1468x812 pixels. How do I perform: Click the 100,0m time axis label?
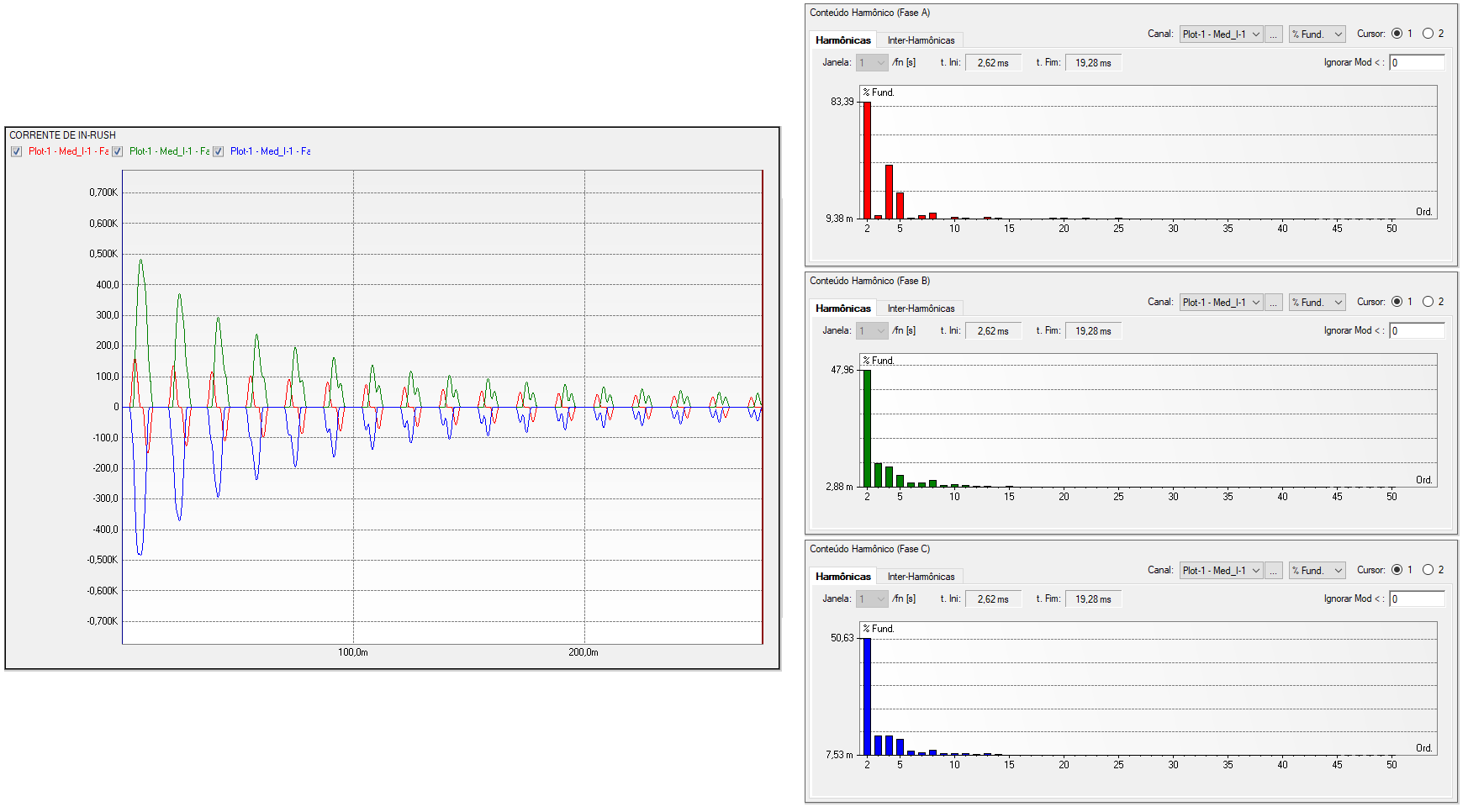[353, 652]
